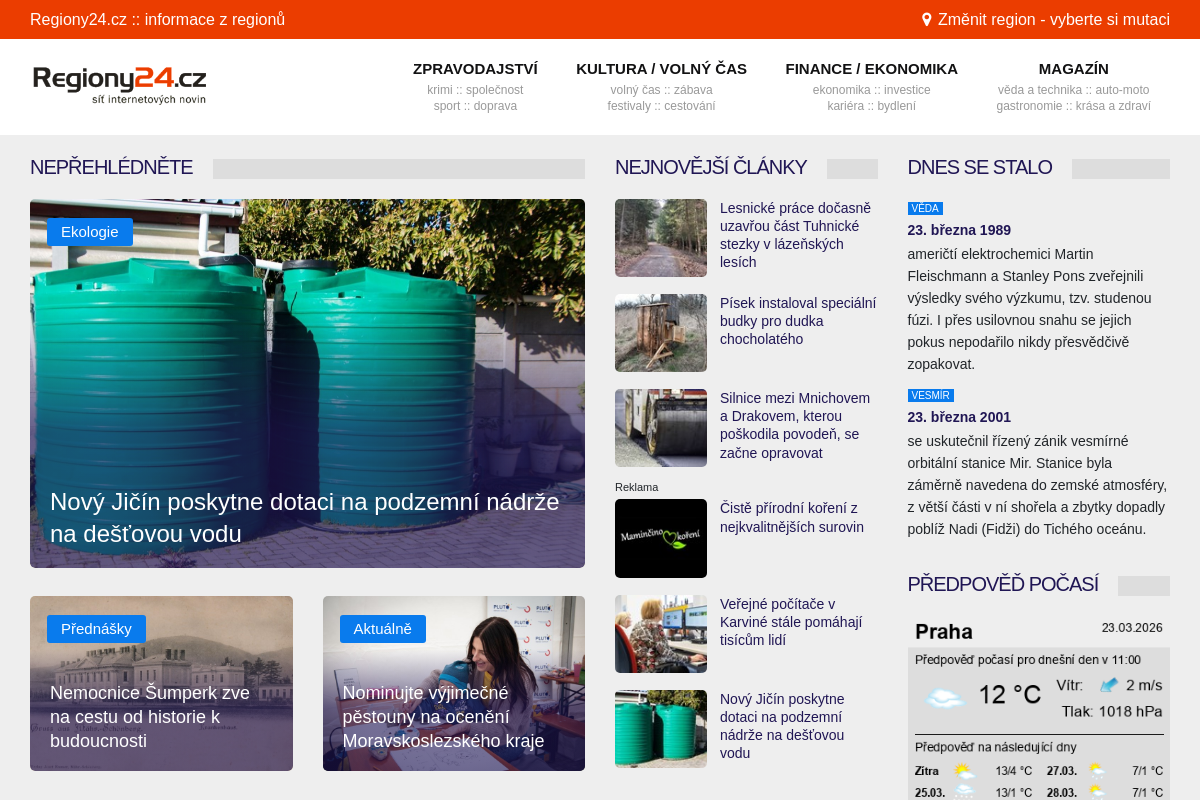
Task: Click the VĚDA badge under Dnes se stalo
Action: tap(925, 208)
